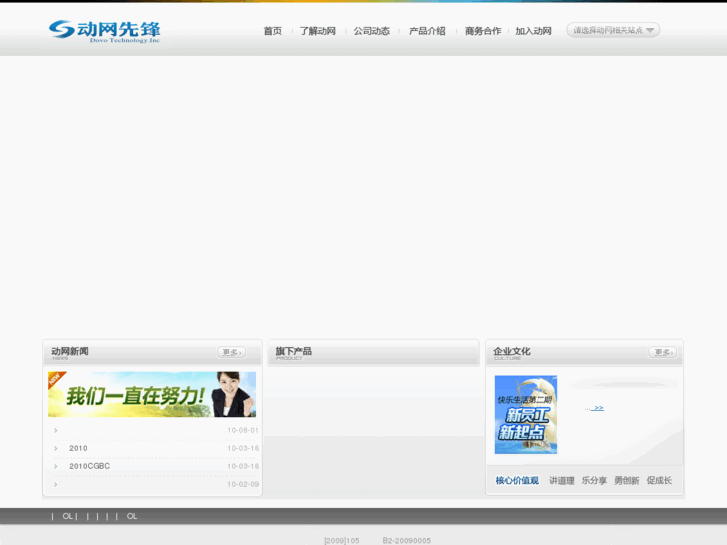The image size is (727, 545).
Task: Switch to the 乐分享 tab
Action: click(x=594, y=481)
